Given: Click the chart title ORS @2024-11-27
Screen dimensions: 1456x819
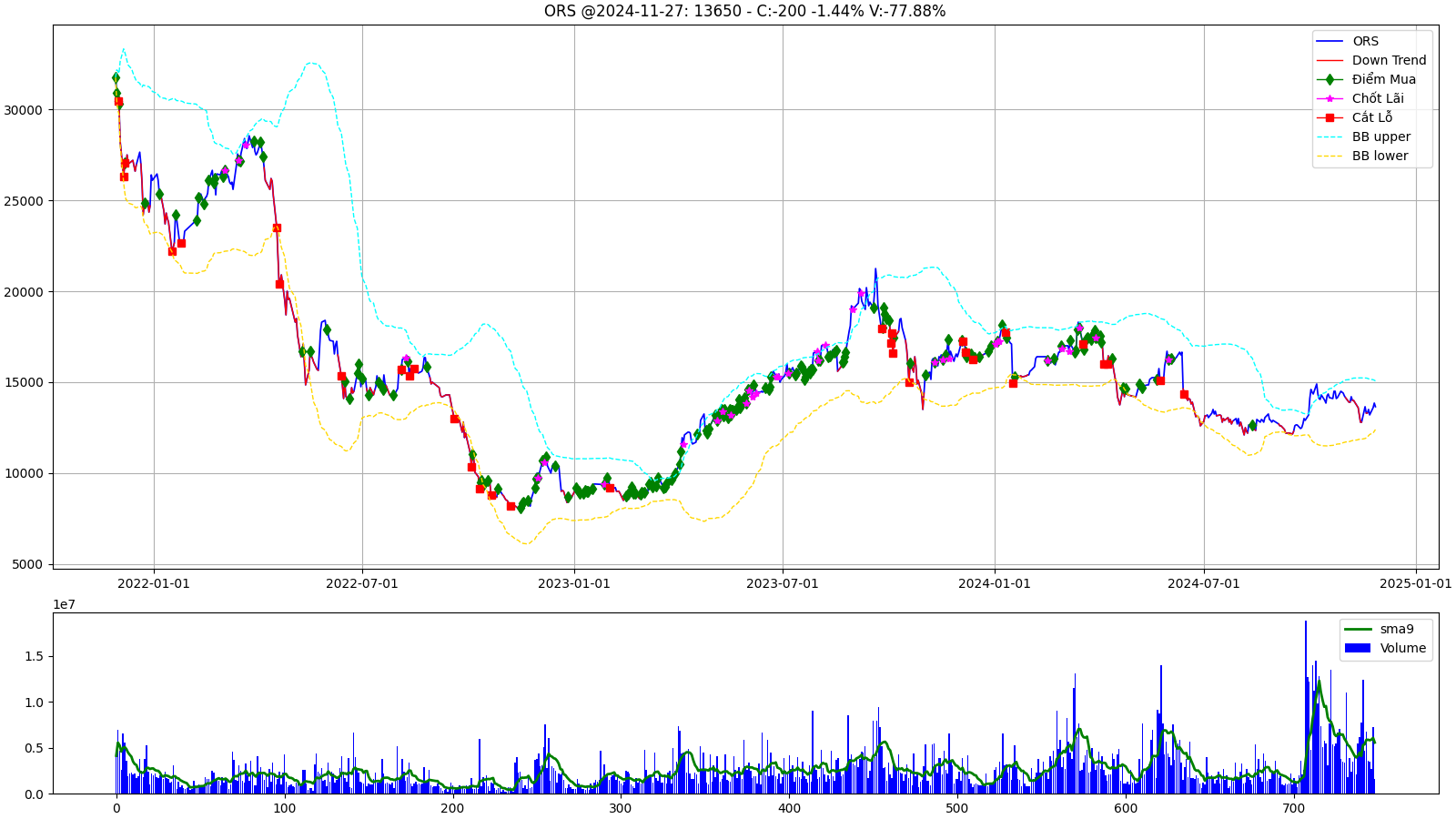Looking at the screenshot, I should [x=744, y=11].
